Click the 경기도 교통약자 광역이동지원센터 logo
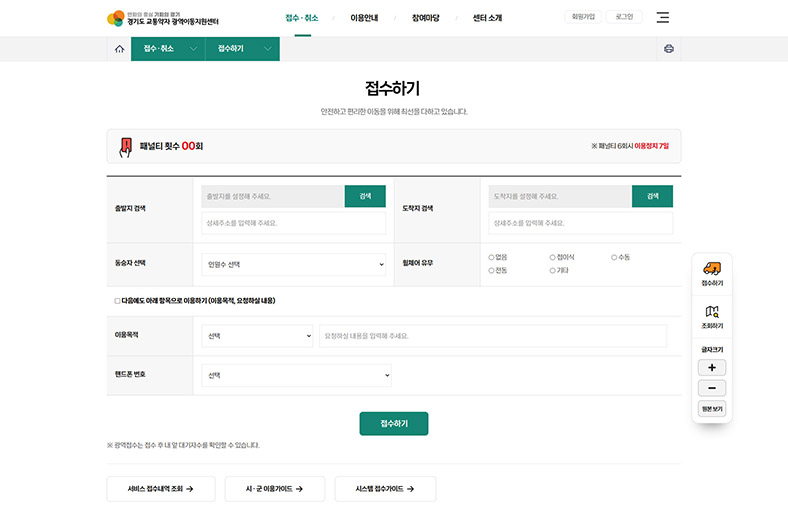The height and width of the screenshot is (521, 788). [x=163, y=18]
